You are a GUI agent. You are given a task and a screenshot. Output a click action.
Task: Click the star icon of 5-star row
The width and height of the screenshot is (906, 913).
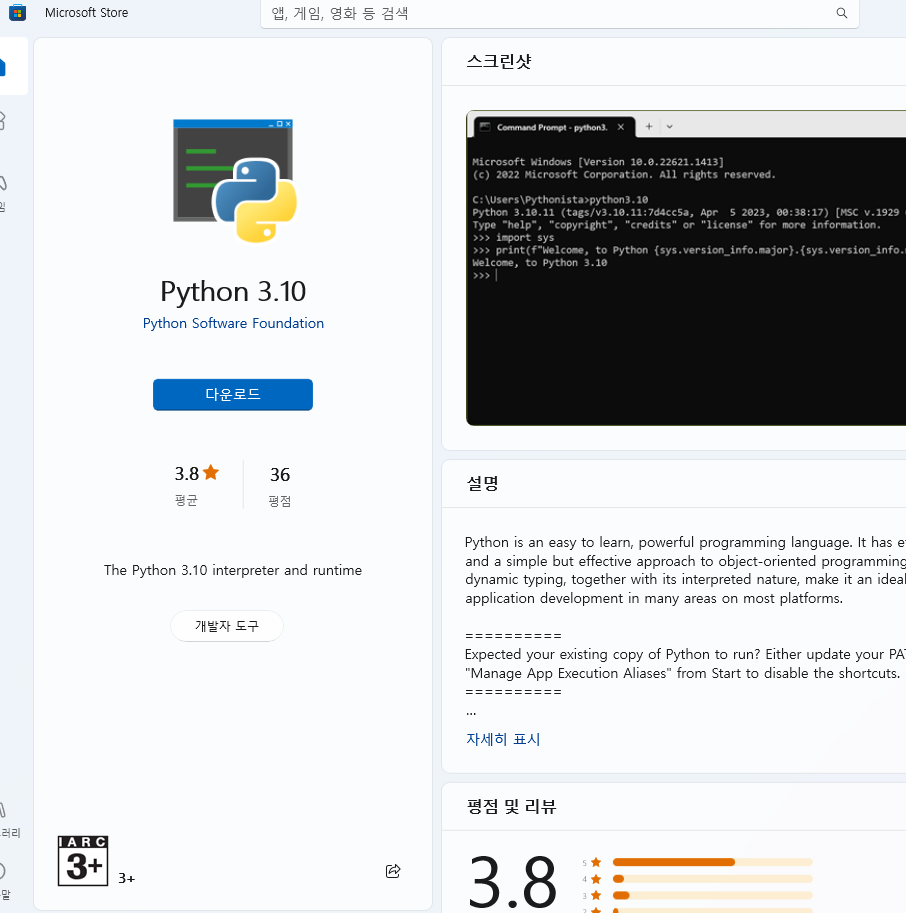(x=596, y=862)
